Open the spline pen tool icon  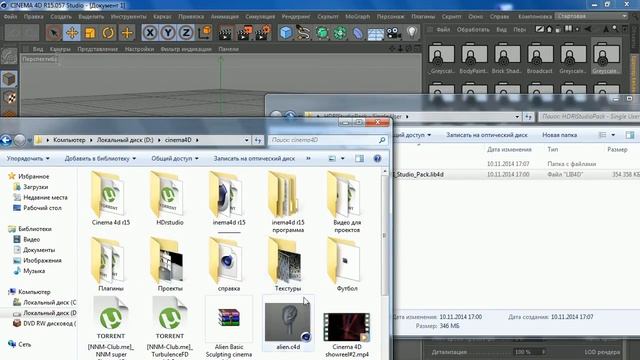click(303, 33)
